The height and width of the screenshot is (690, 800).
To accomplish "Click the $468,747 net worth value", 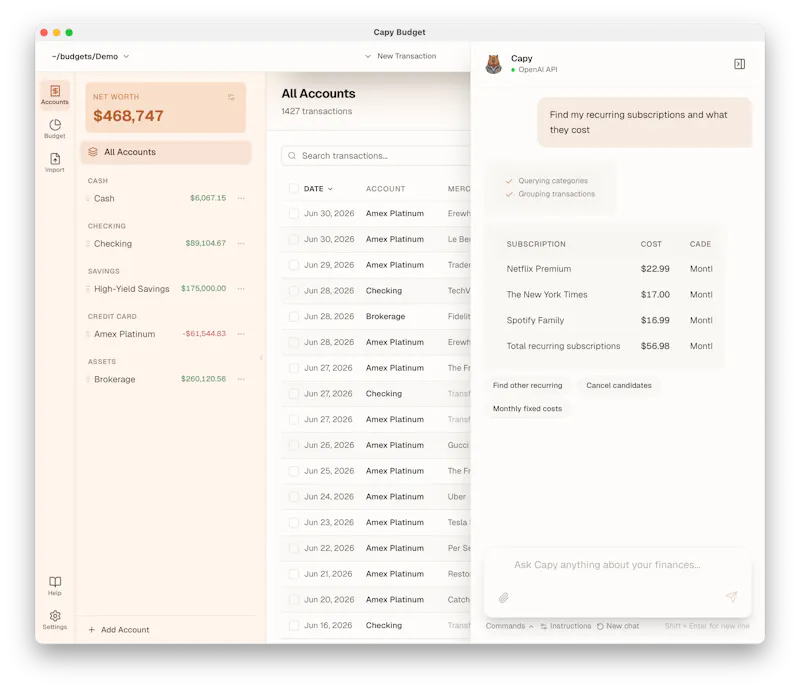I will [x=128, y=116].
